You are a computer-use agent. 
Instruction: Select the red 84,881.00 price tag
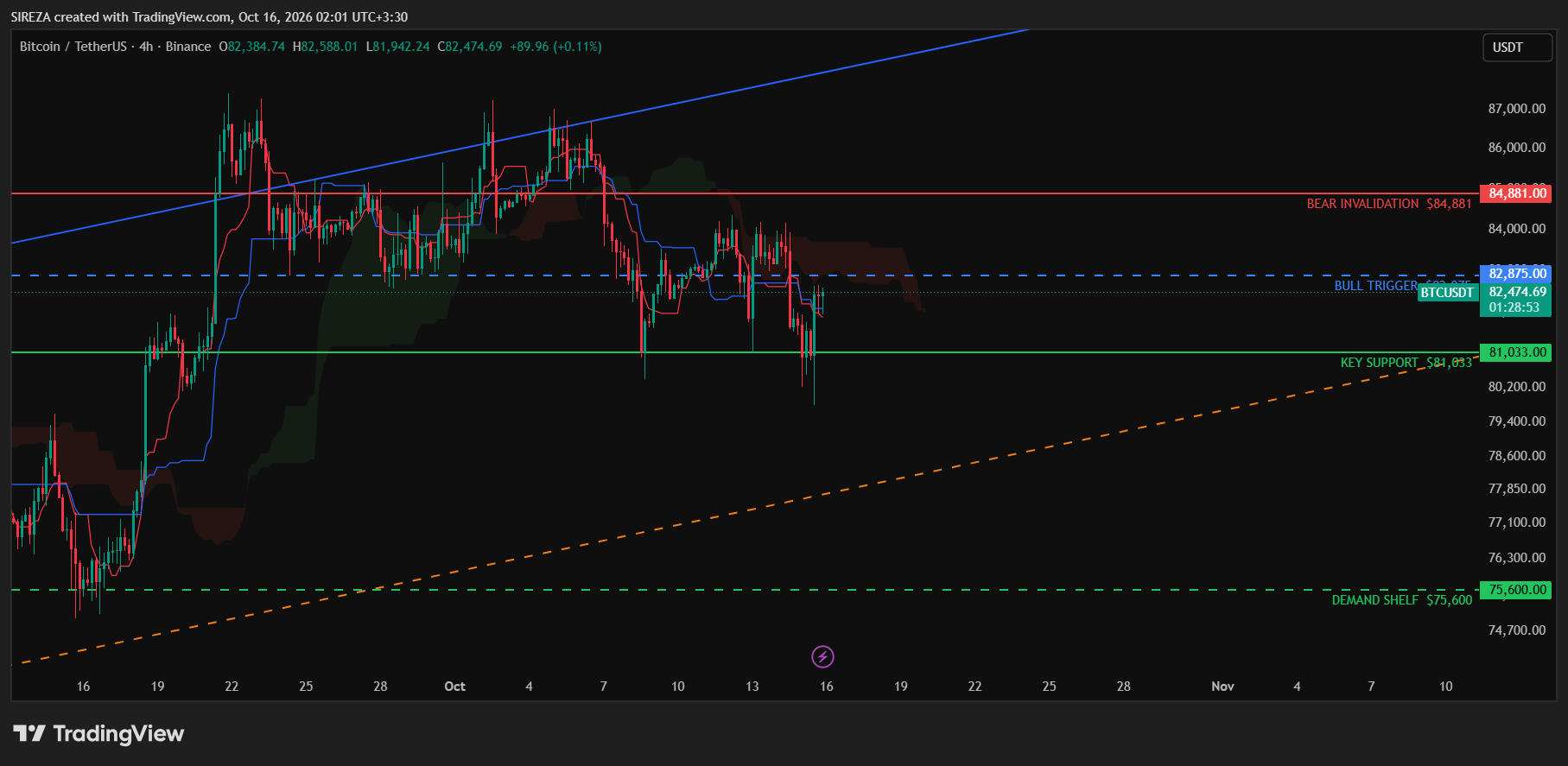click(x=1516, y=193)
